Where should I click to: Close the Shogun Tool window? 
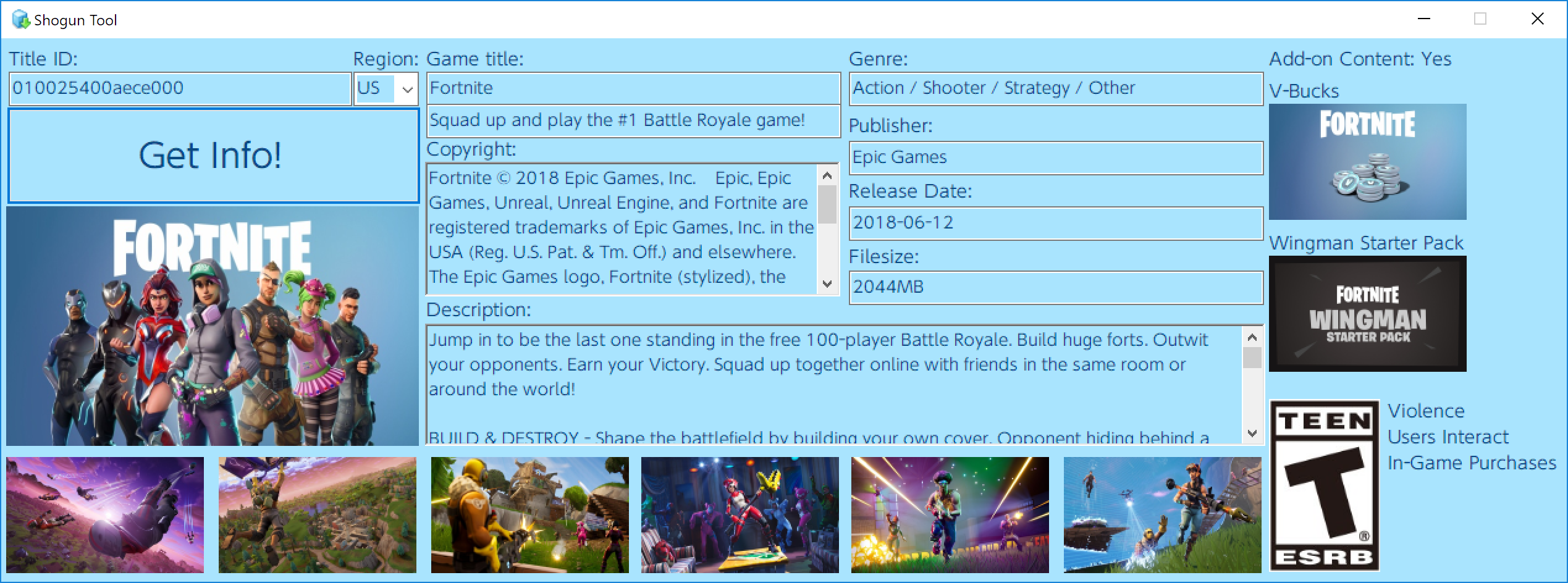point(1538,19)
